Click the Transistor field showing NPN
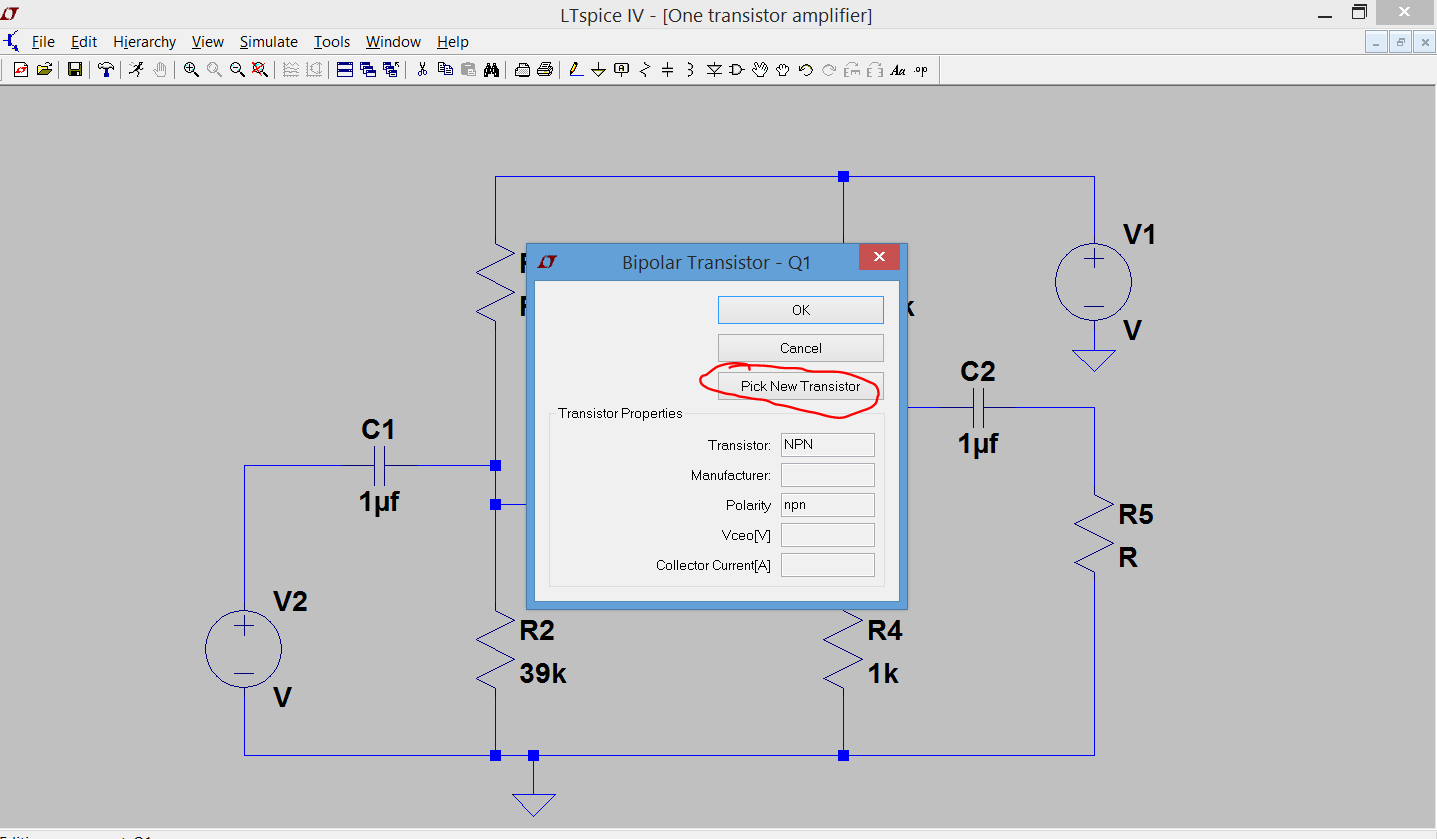This screenshot has width=1437, height=839. click(828, 445)
